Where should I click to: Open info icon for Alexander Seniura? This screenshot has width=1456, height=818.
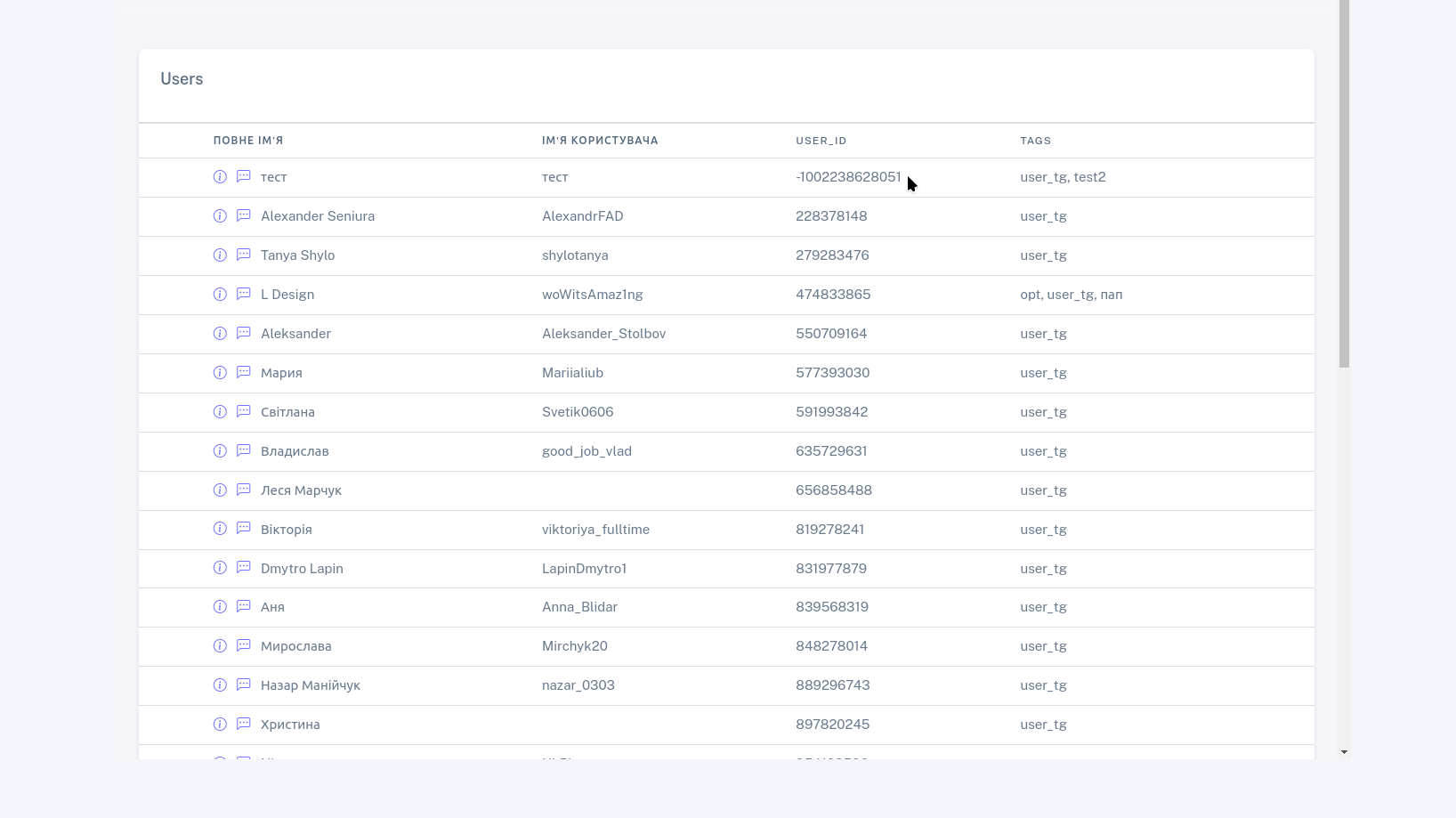(220, 216)
